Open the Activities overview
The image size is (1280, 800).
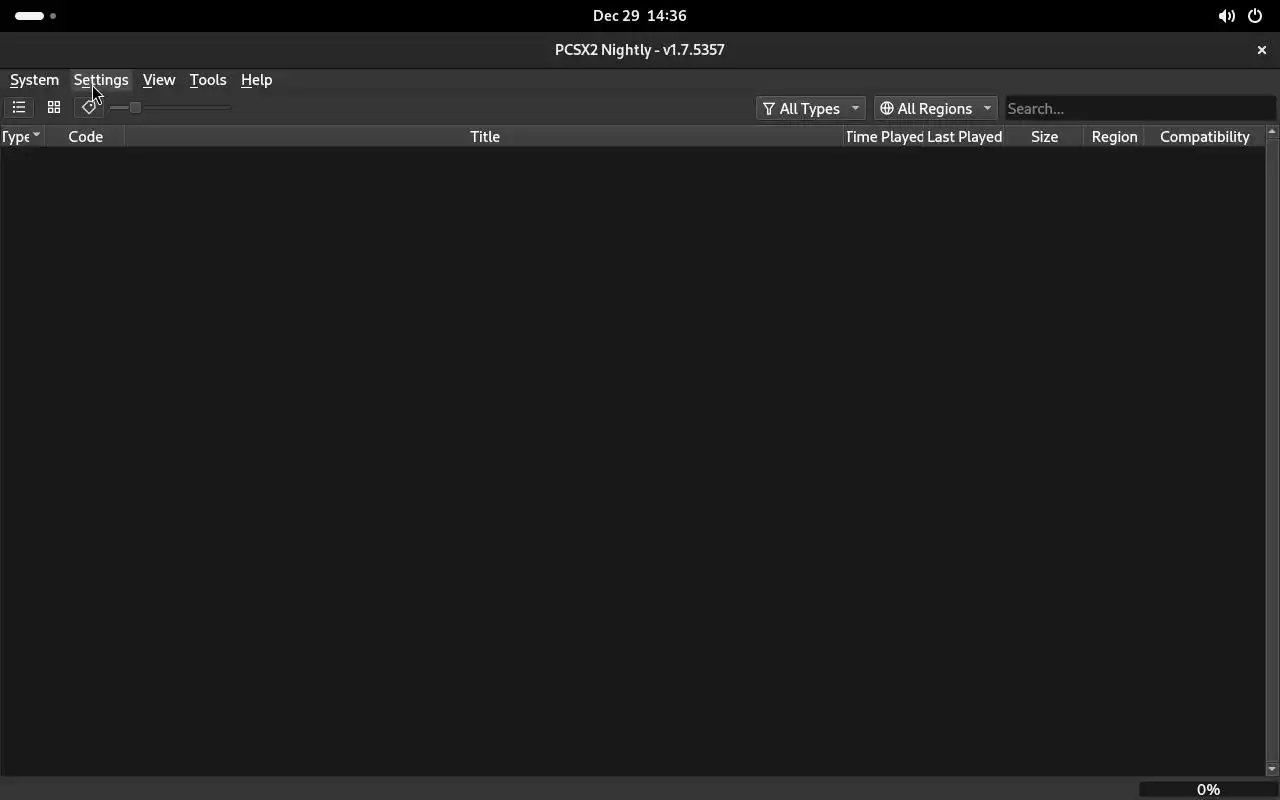[36, 16]
